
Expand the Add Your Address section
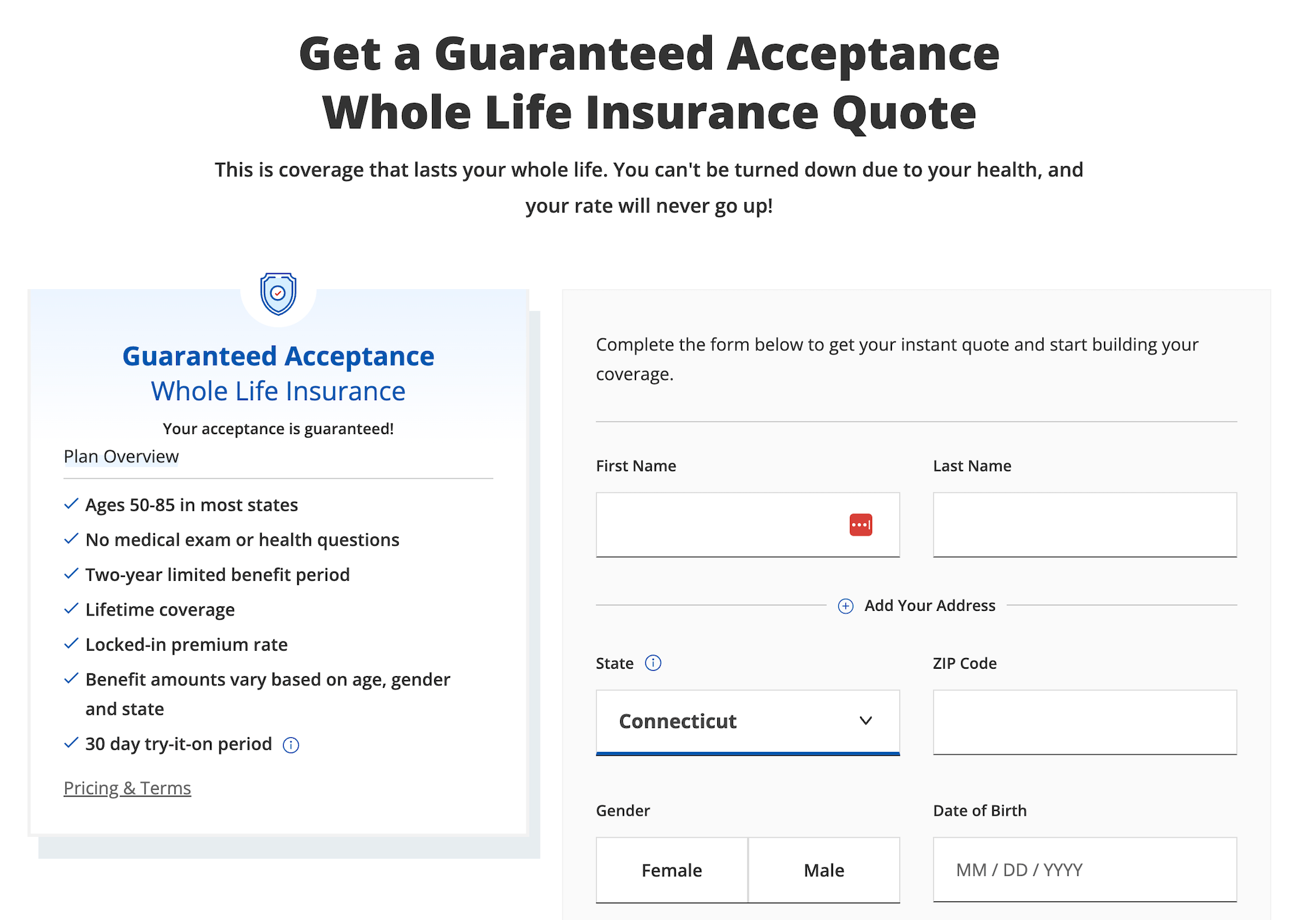click(929, 606)
